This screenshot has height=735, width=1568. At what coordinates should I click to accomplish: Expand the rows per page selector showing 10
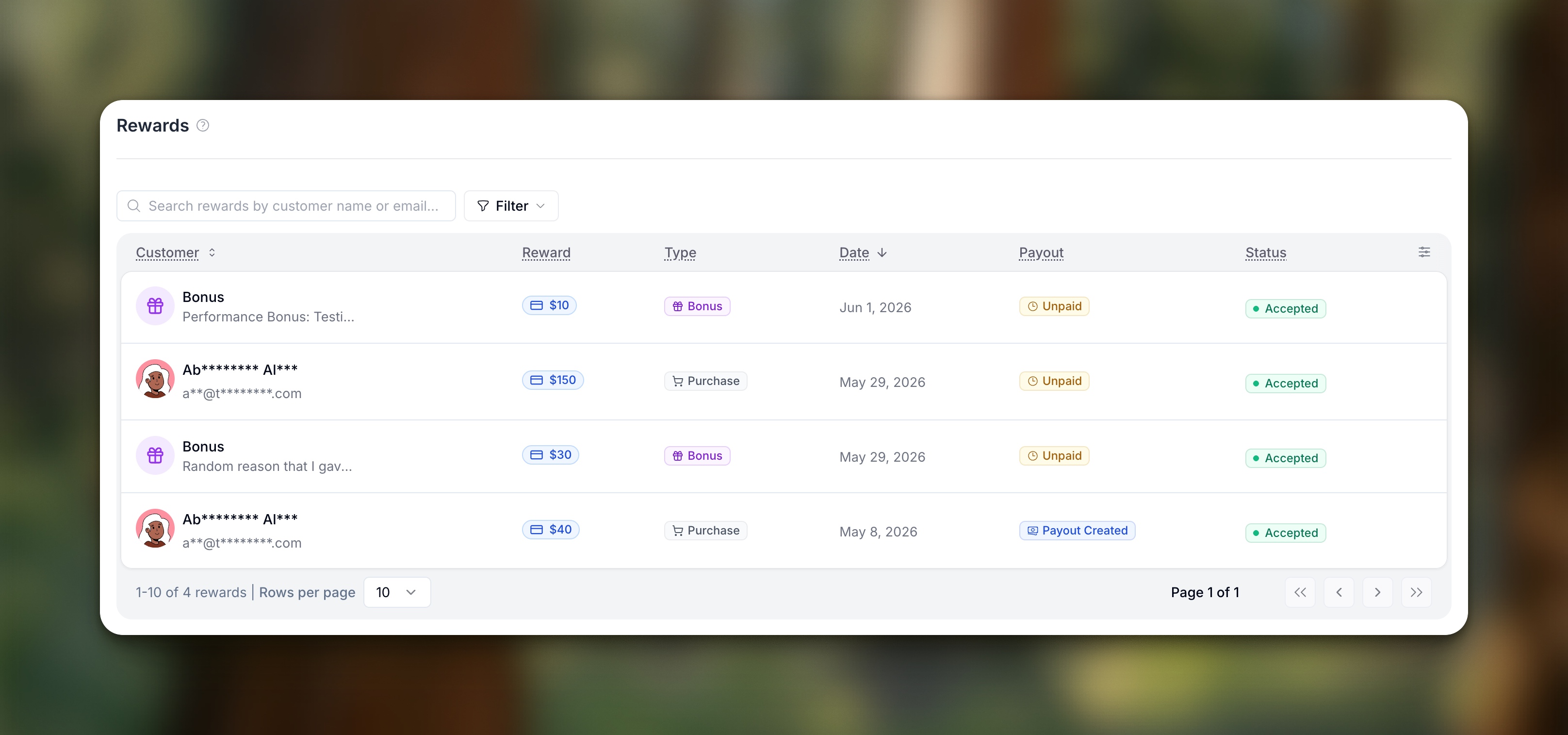click(397, 592)
